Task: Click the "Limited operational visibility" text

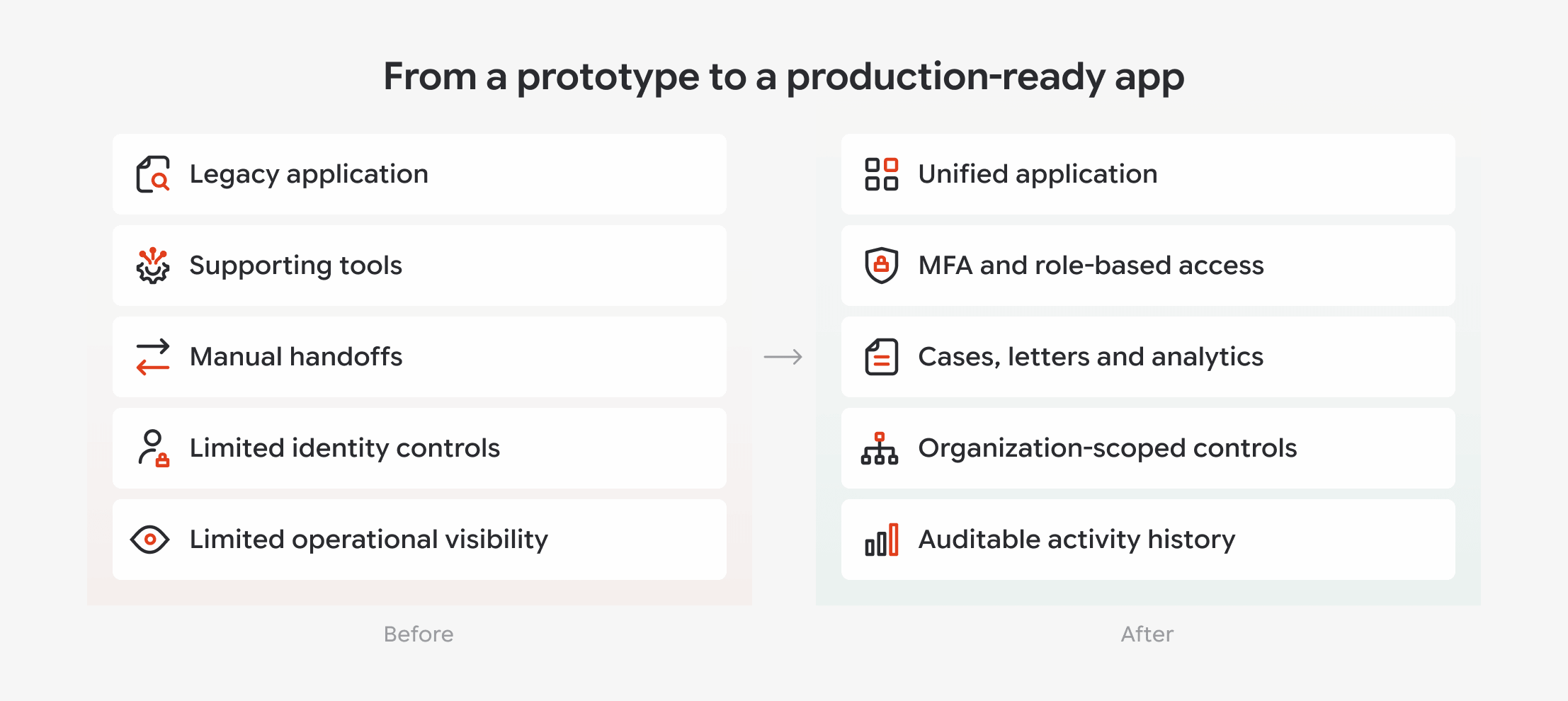Action: (369, 540)
